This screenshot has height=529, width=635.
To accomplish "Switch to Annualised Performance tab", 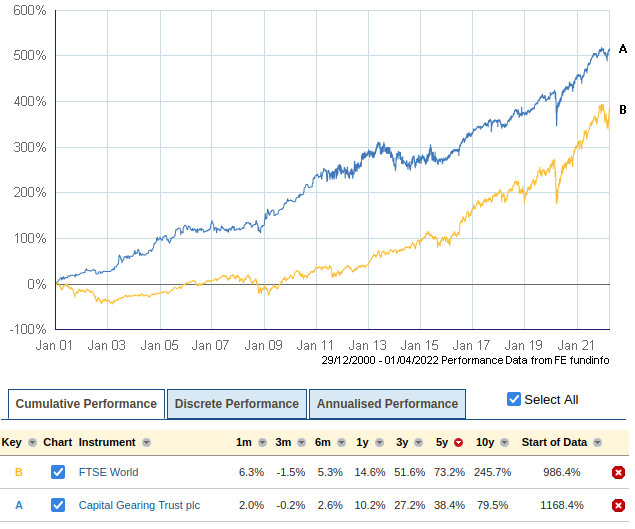I will click(x=387, y=404).
